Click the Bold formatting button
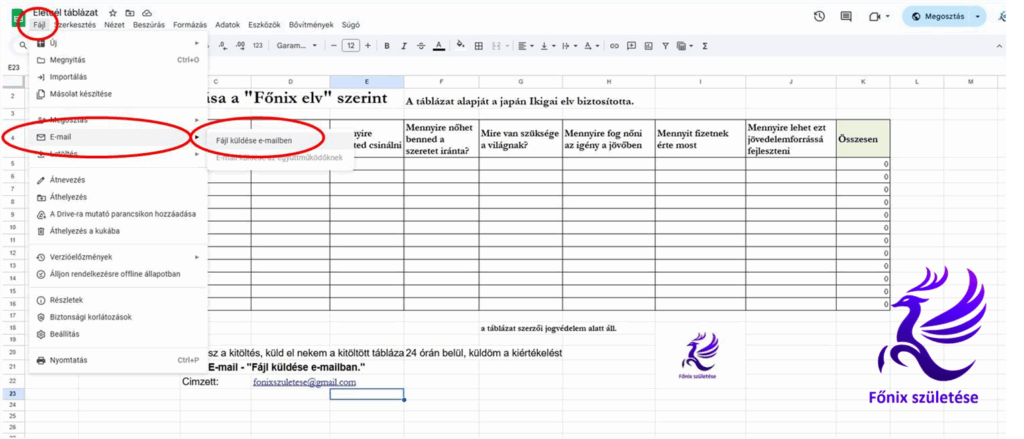This screenshot has height=439, width=1024. 387,46
